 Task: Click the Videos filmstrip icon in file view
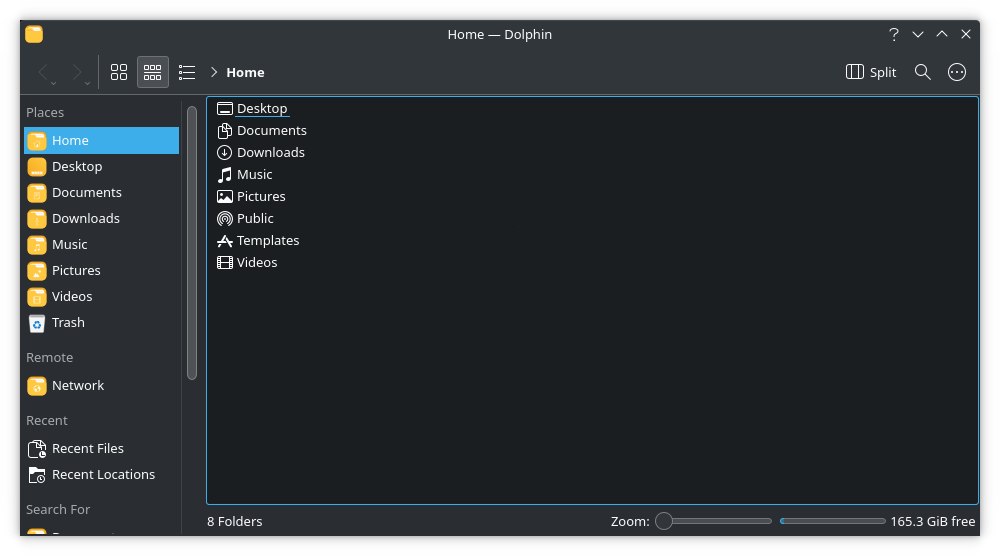224,263
